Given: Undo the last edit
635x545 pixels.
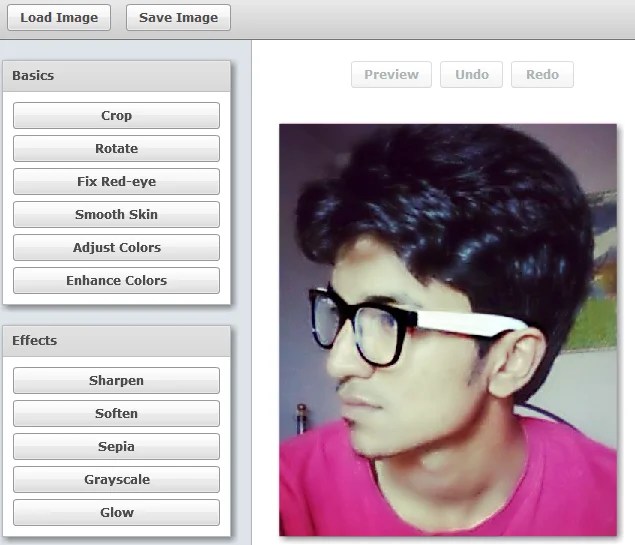Looking at the screenshot, I should pos(471,75).
